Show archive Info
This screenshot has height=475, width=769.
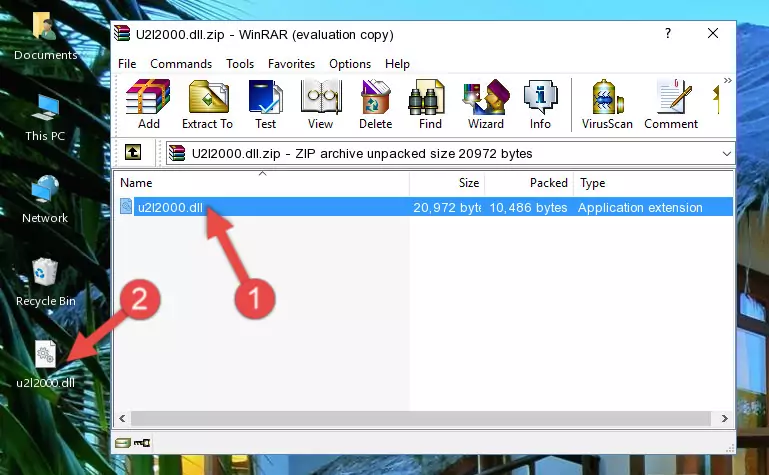(x=540, y=104)
